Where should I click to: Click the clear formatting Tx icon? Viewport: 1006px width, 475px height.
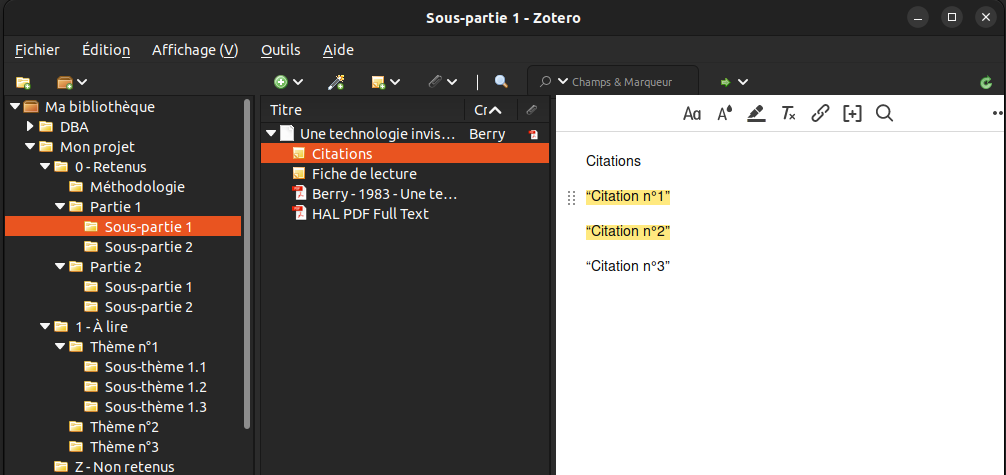789,114
